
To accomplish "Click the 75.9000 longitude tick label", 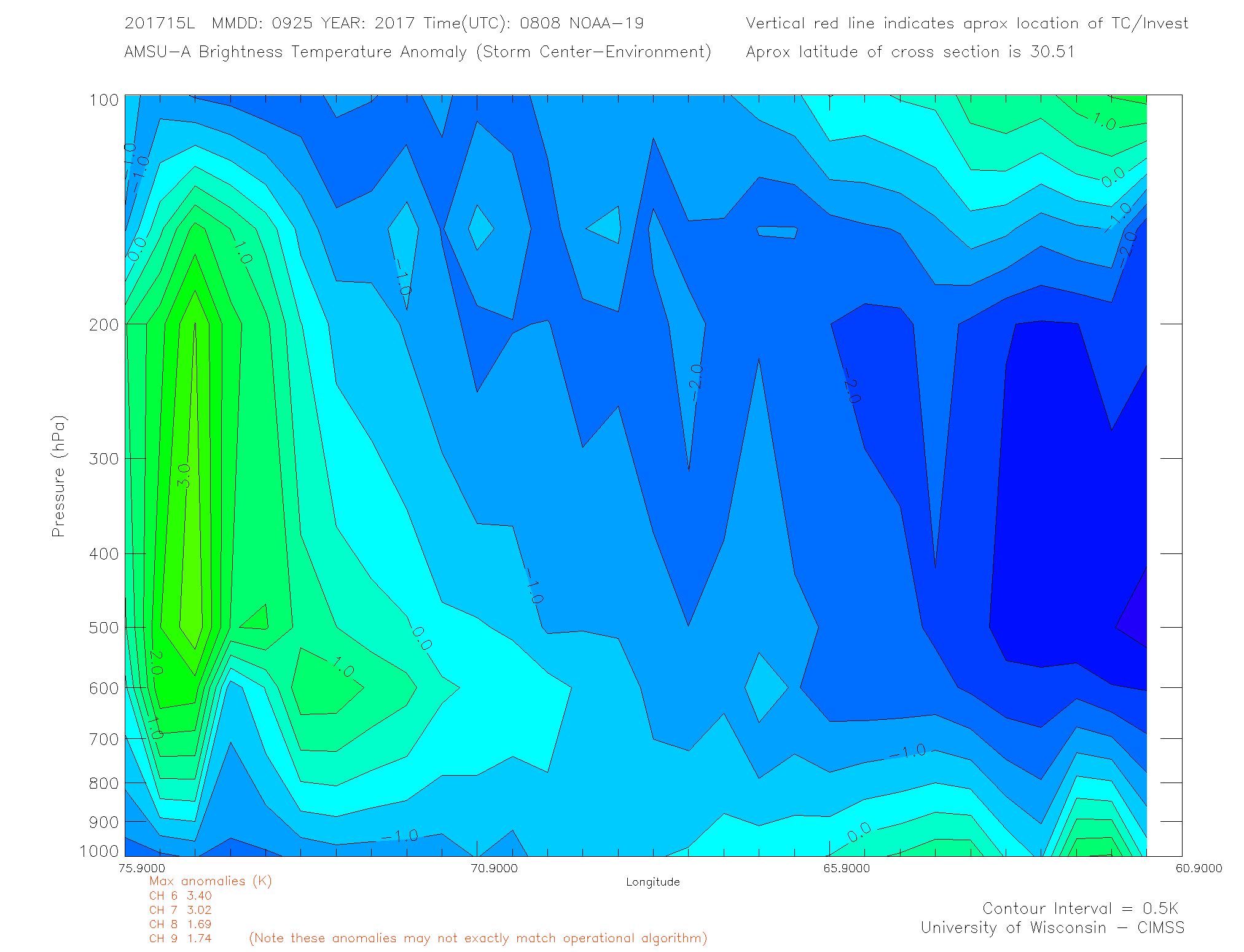I will coord(142,868).
